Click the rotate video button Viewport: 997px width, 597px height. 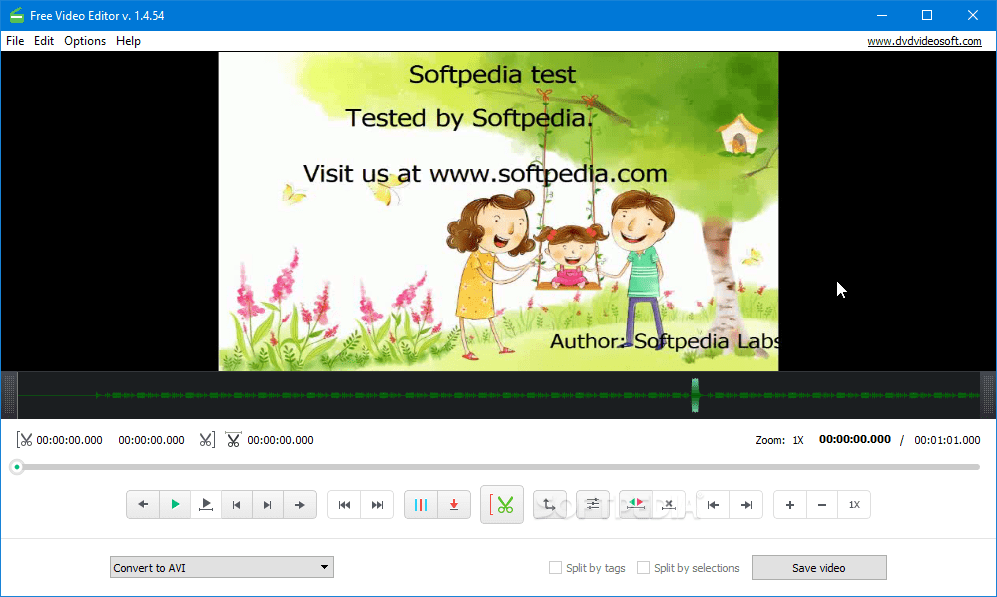(549, 505)
